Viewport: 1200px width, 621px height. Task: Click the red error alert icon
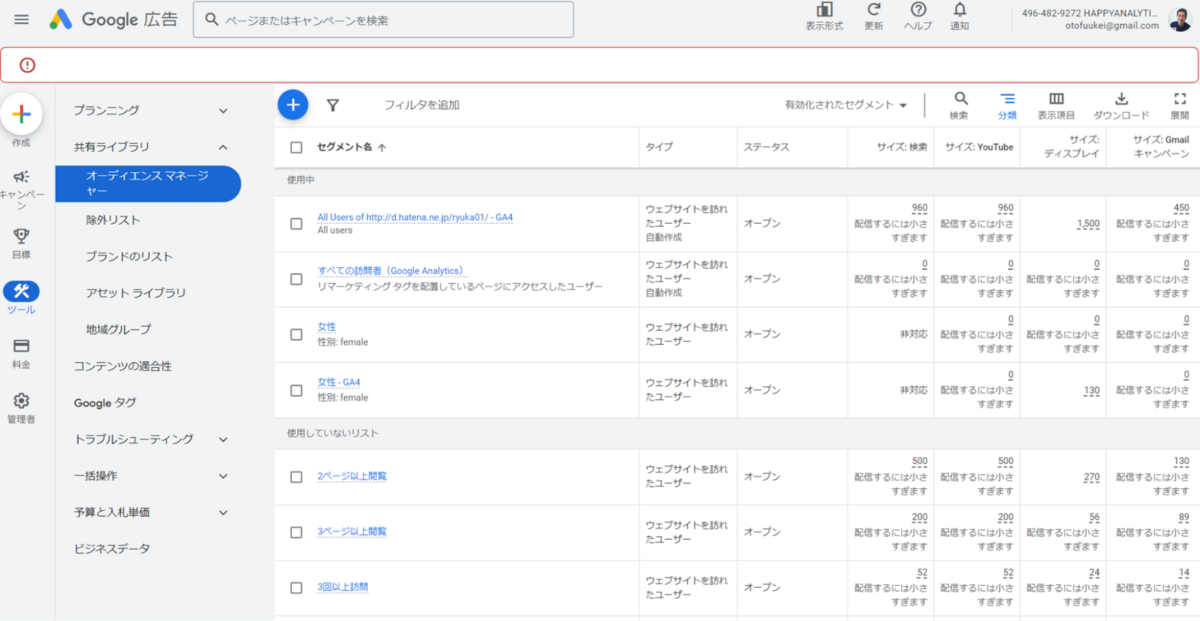27,65
